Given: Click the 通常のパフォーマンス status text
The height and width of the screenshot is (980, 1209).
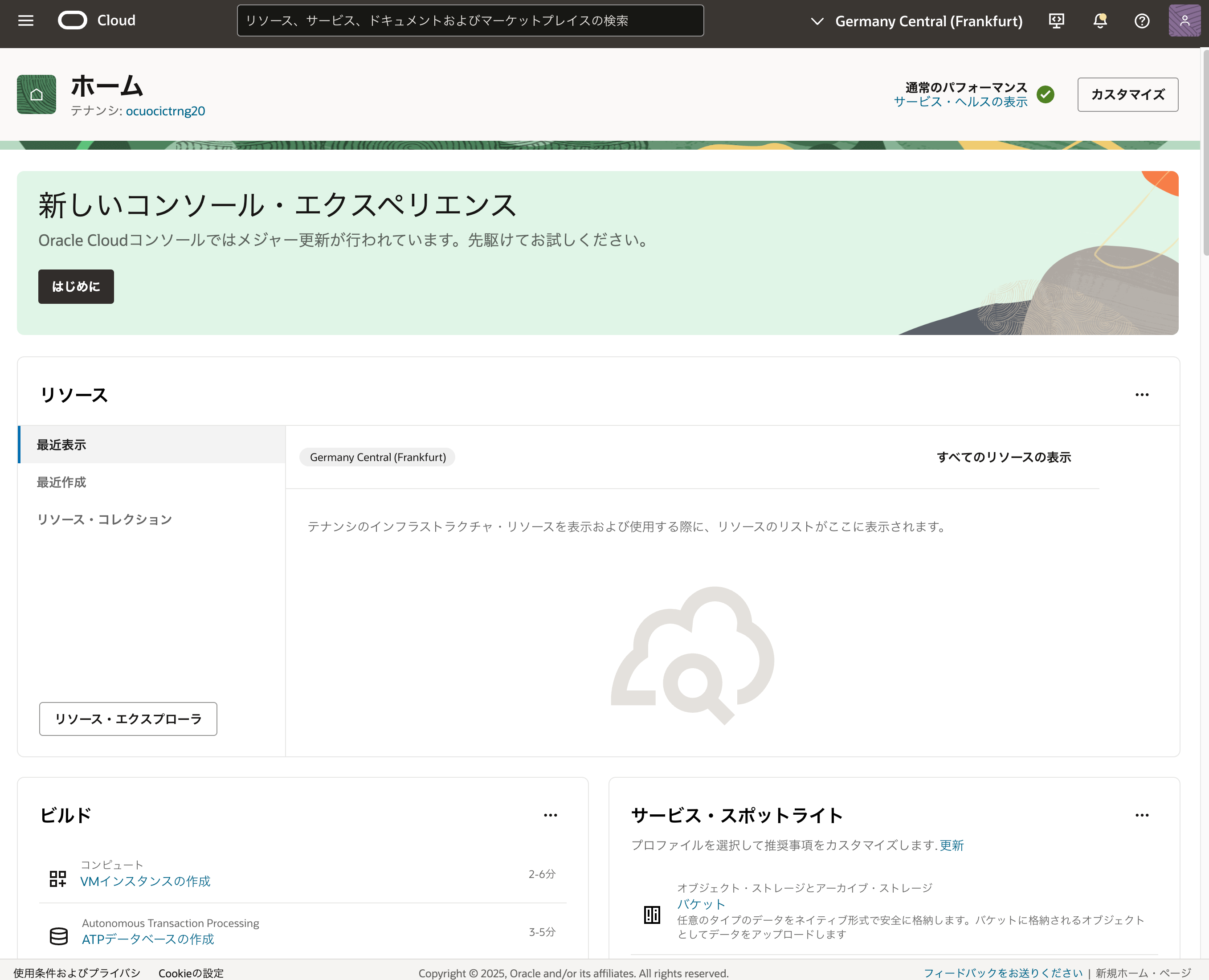Looking at the screenshot, I should (x=966, y=87).
